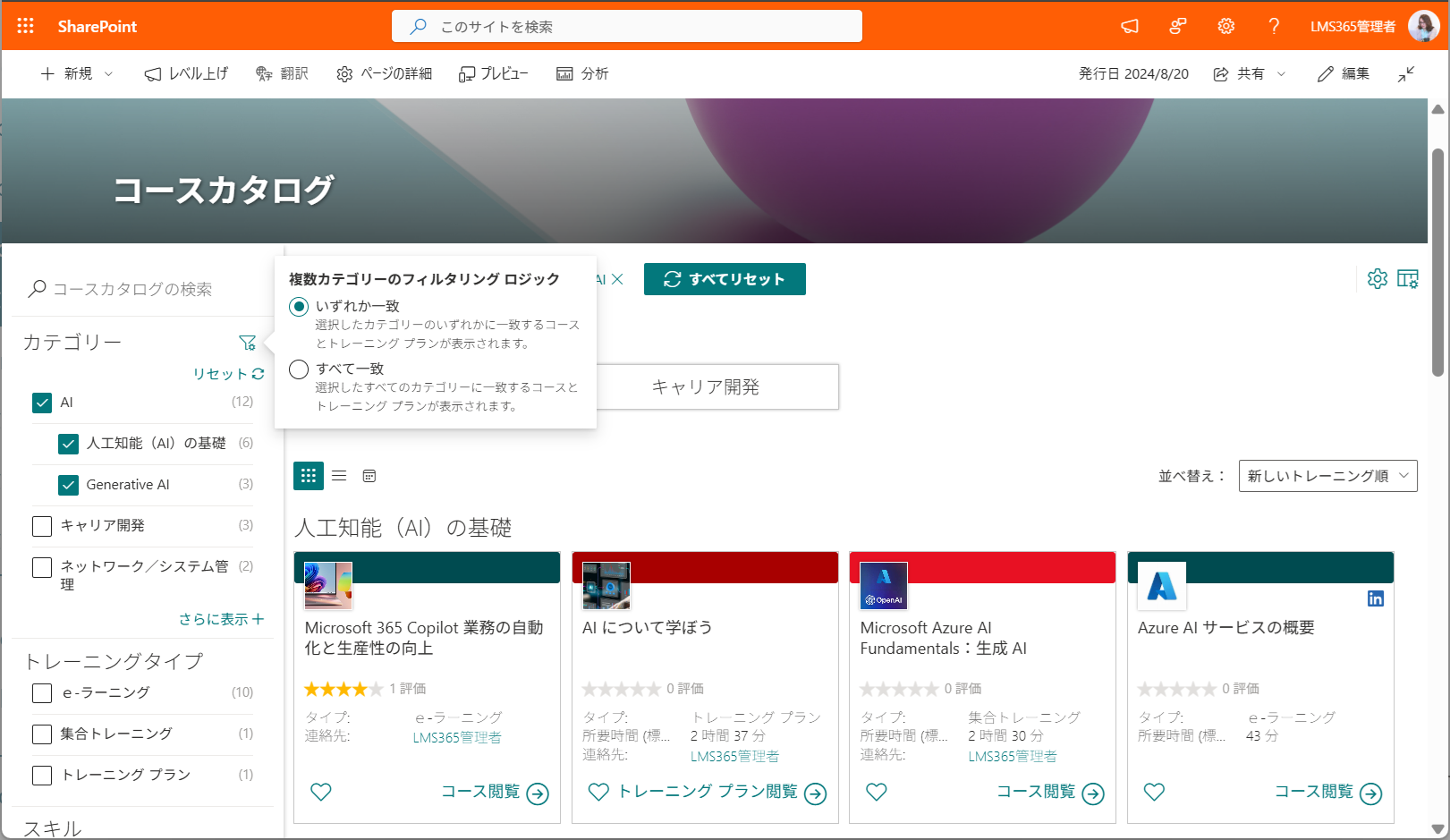The image size is (1450, 840).
Task: Click the 4-star rating on Copilot course
Action: 343,689
